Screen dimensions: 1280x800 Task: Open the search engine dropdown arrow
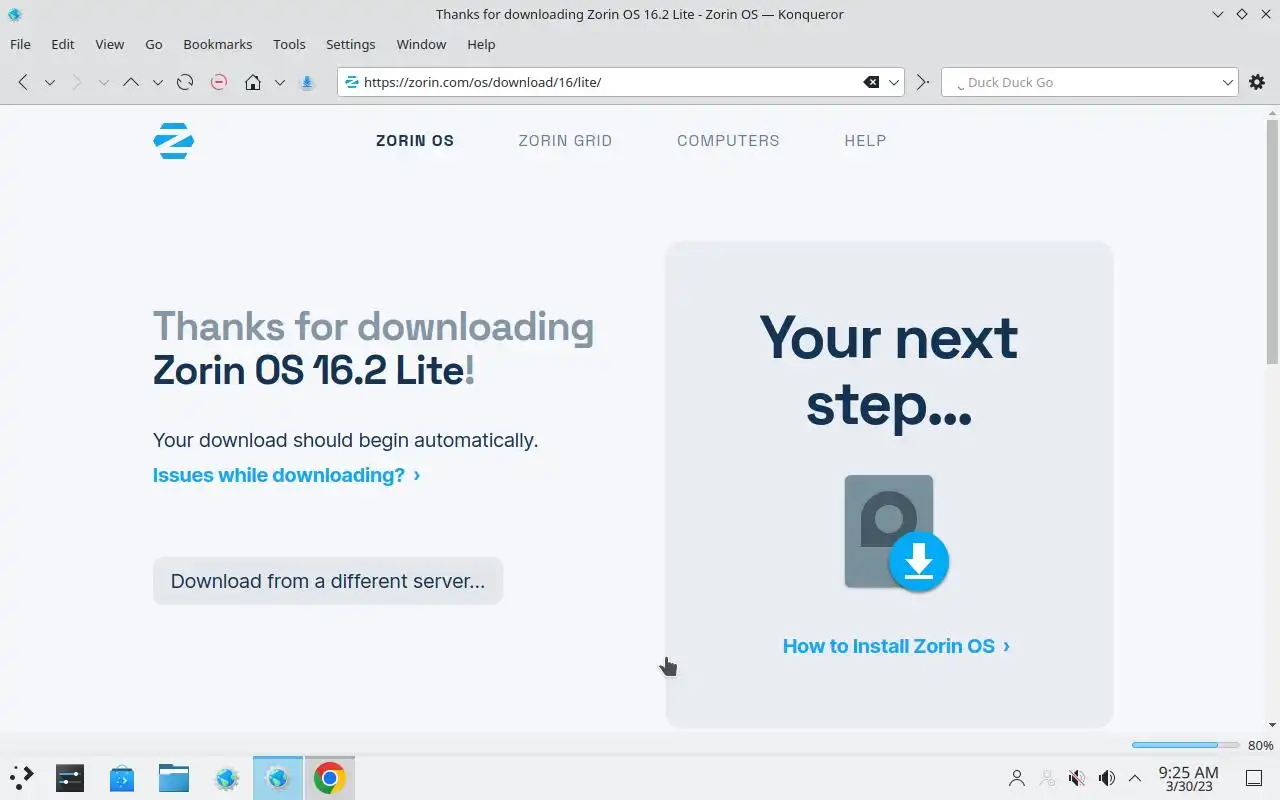[1229, 82]
